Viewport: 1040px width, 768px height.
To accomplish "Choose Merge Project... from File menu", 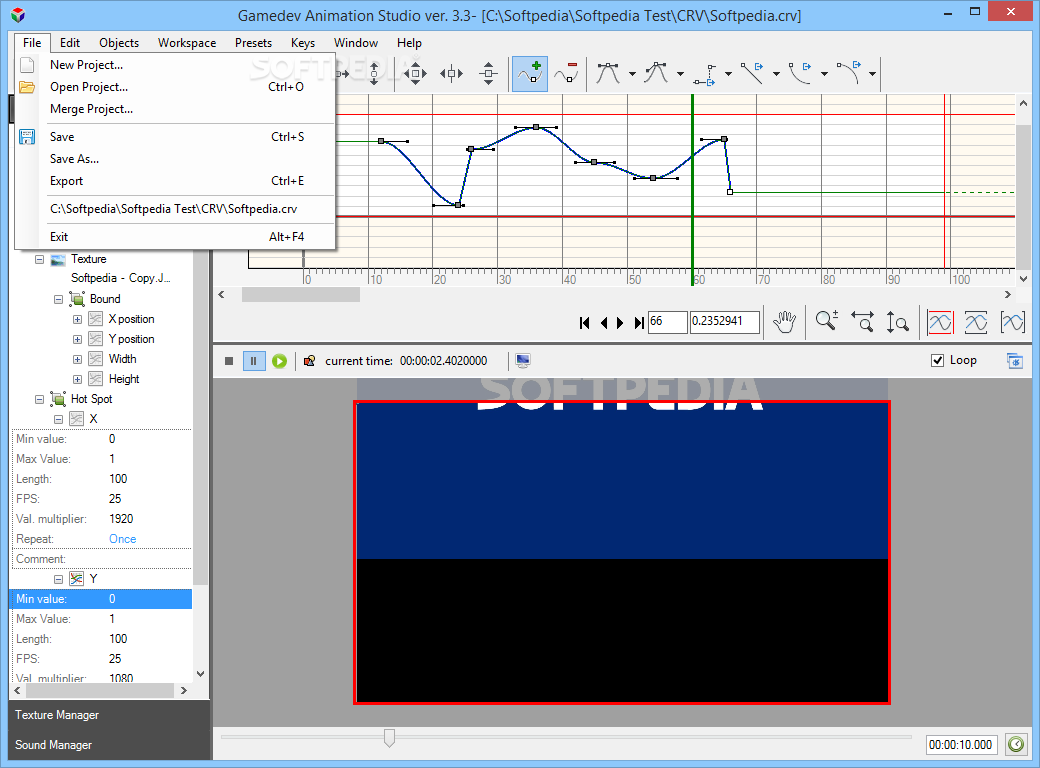I will 176,109.
